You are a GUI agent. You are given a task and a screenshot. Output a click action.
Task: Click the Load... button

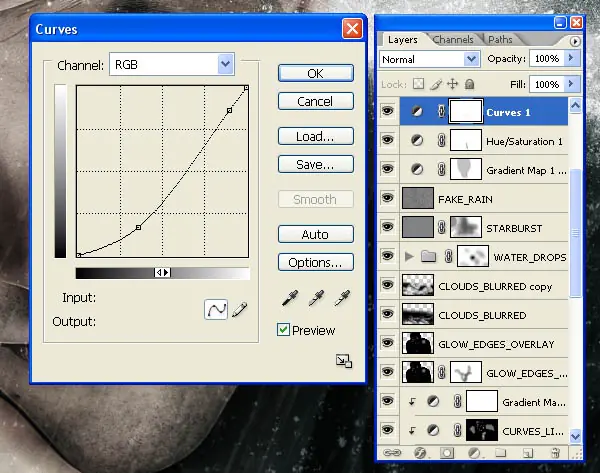coord(316,136)
